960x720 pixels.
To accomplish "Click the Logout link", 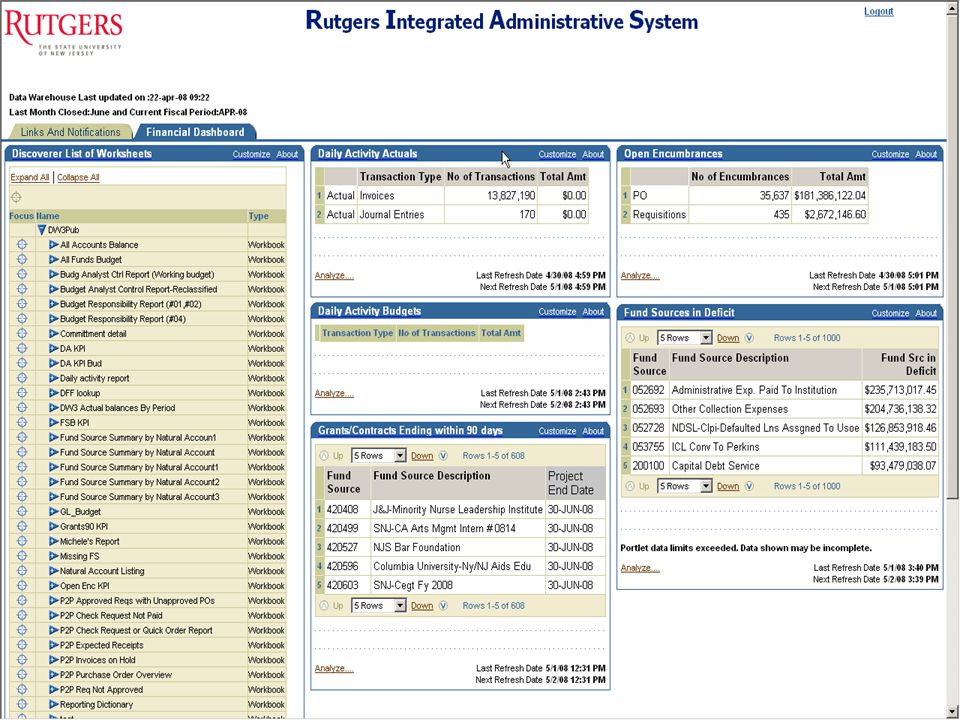I will (879, 11).
